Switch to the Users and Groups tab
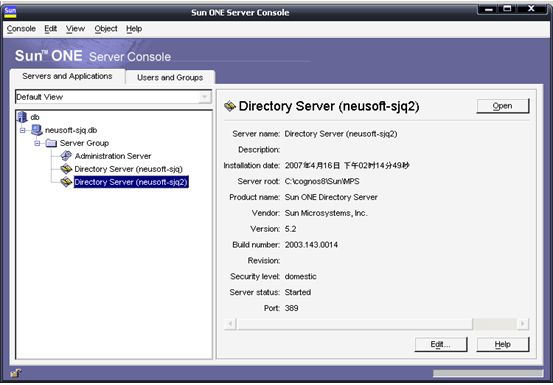The image size is (553, 385). coord(170,77)
